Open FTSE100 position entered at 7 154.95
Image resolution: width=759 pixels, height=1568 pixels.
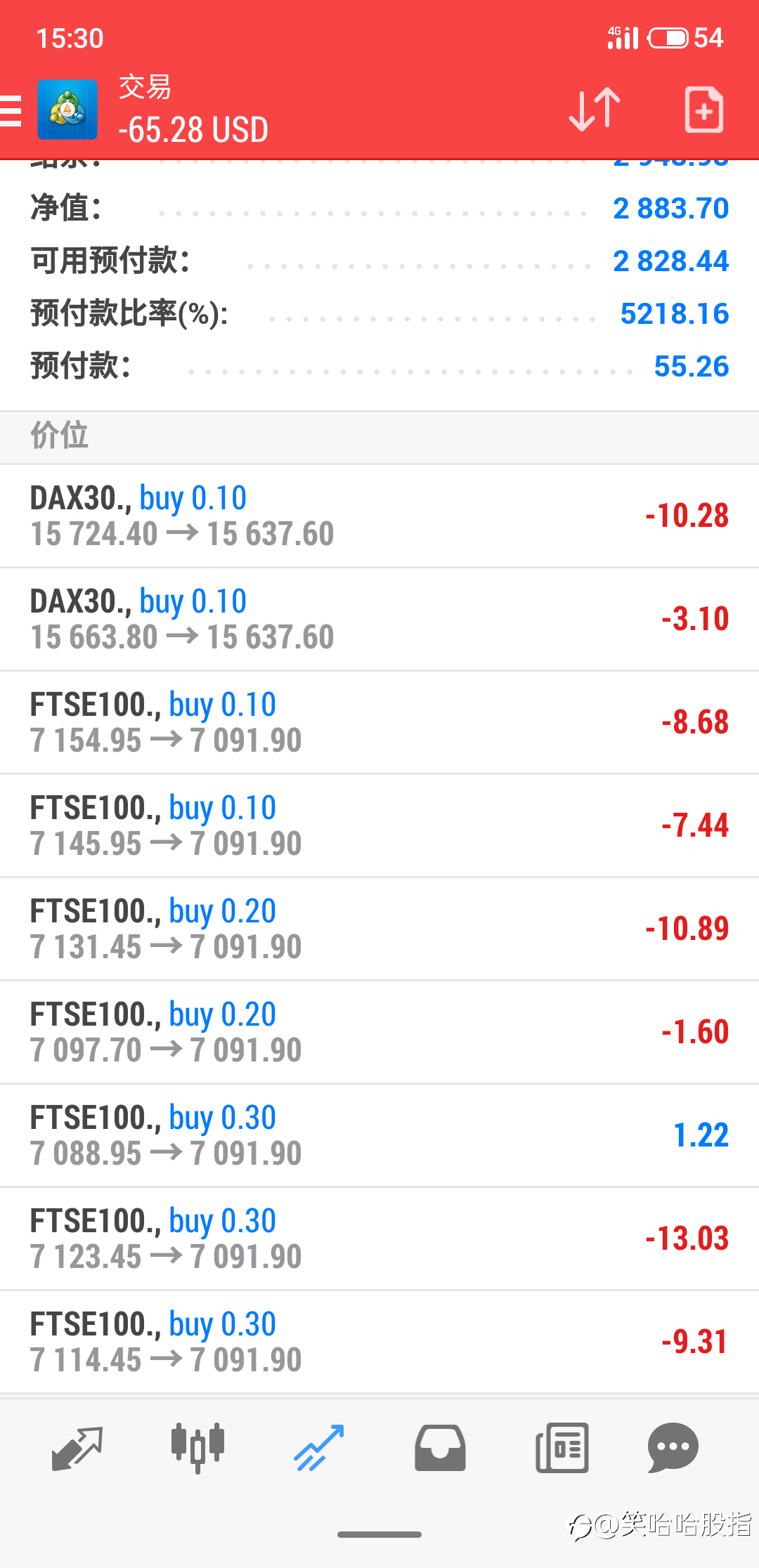tap(379, 723)
